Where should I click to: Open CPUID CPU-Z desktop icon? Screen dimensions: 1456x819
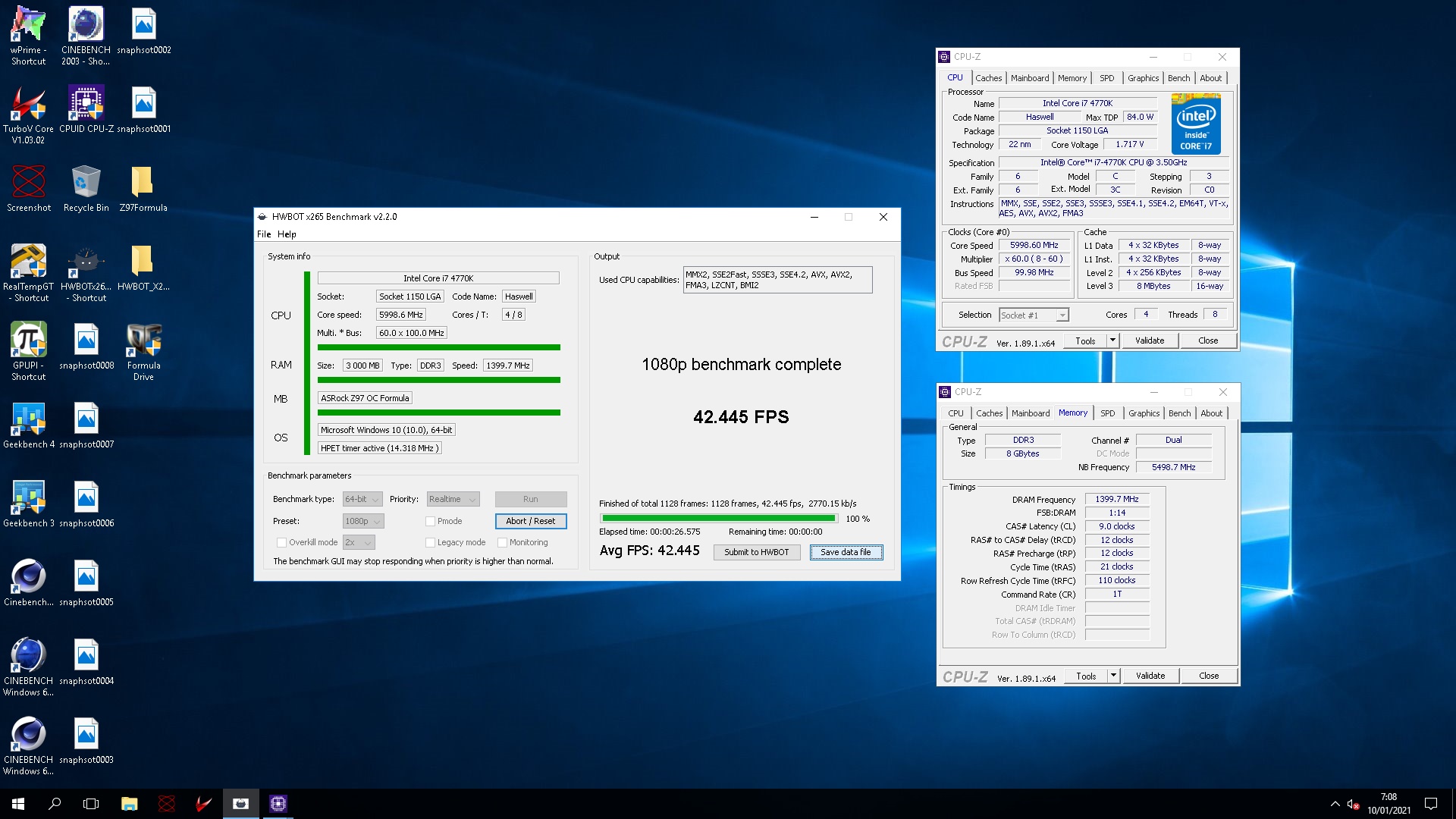click(86, 110)
